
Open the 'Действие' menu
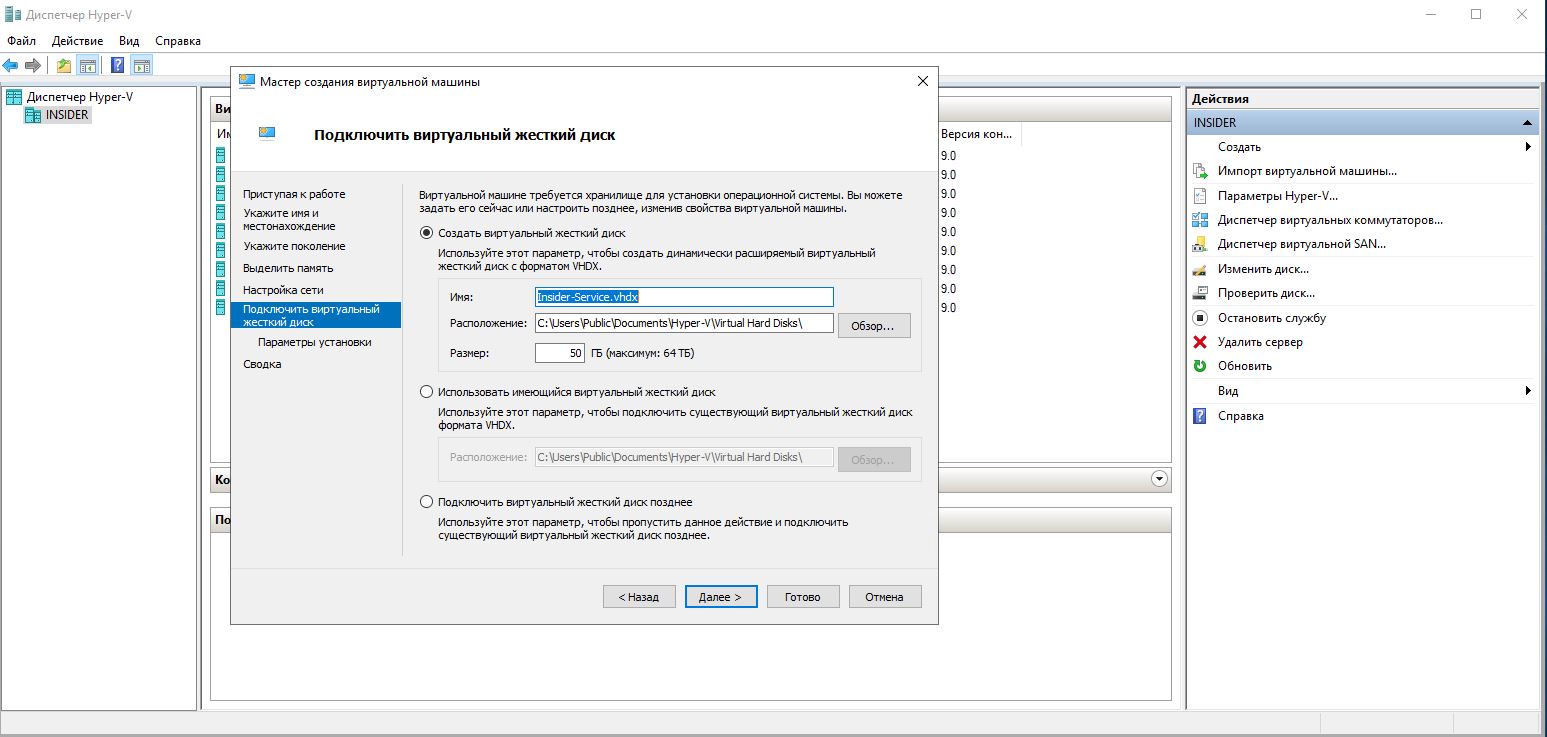pyautogui.click(x=77, y=41)
